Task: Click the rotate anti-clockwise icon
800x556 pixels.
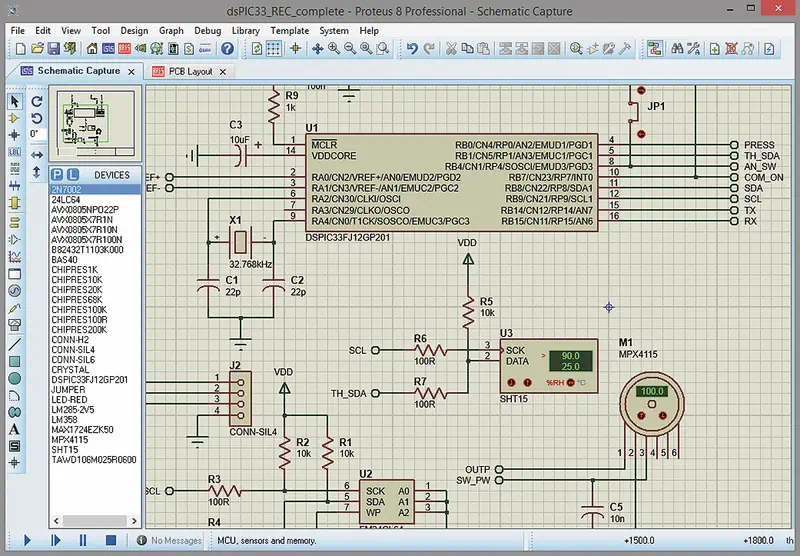Action: [x=37, y=118]
